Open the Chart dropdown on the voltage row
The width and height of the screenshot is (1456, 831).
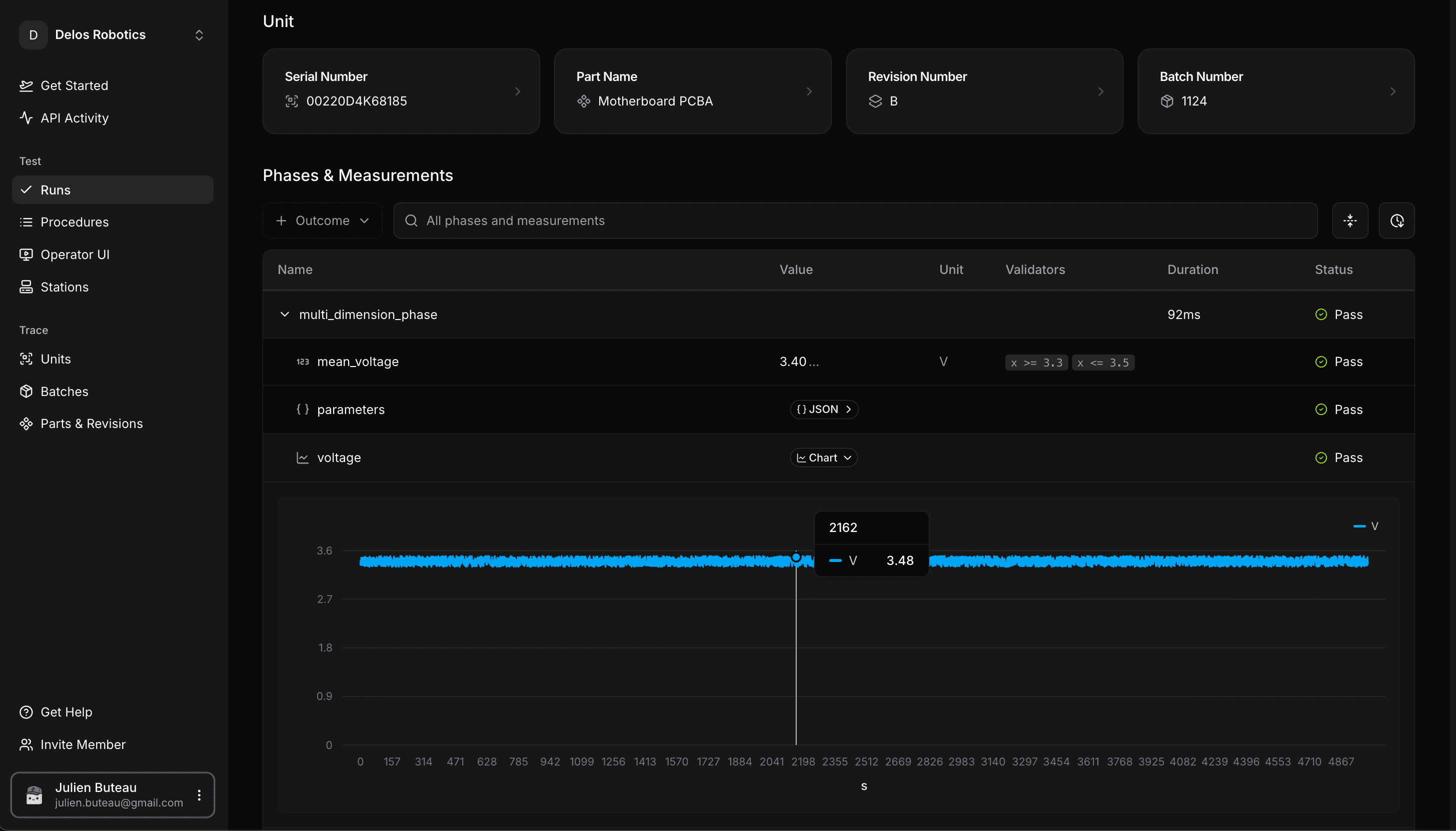click(823, 457)
